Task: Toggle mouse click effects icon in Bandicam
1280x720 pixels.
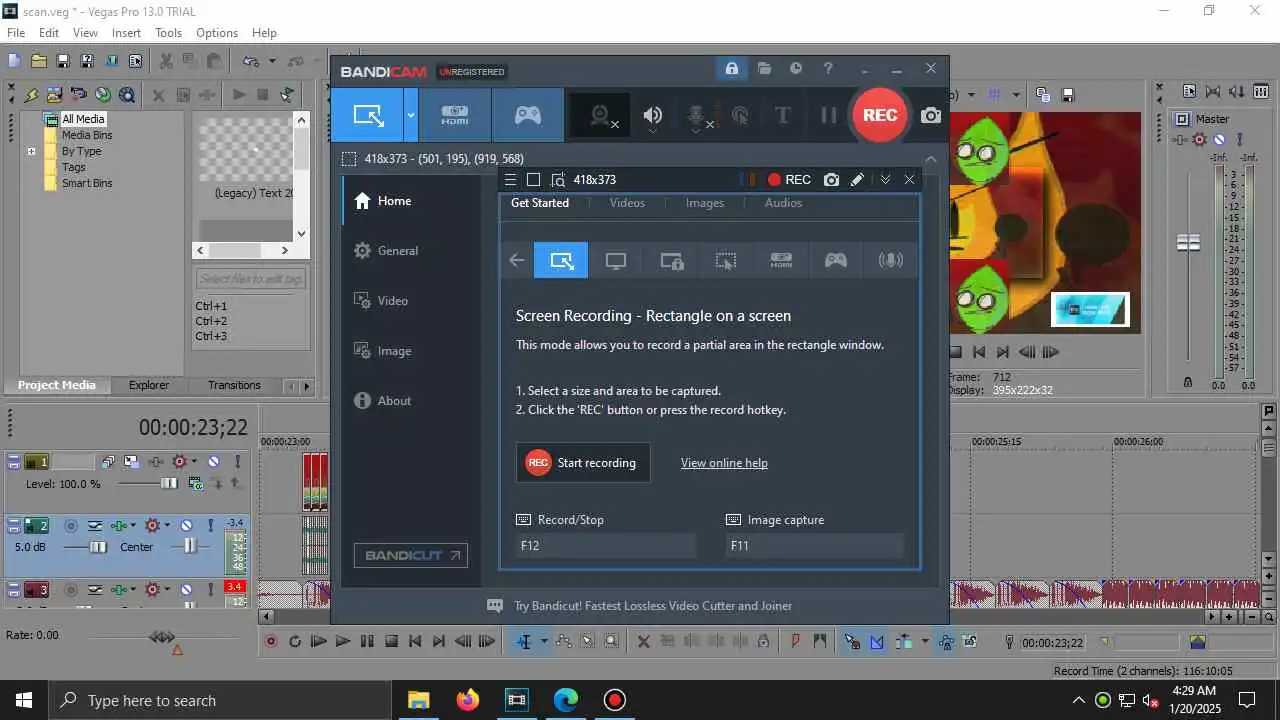Action: click(x=740, y=116)
